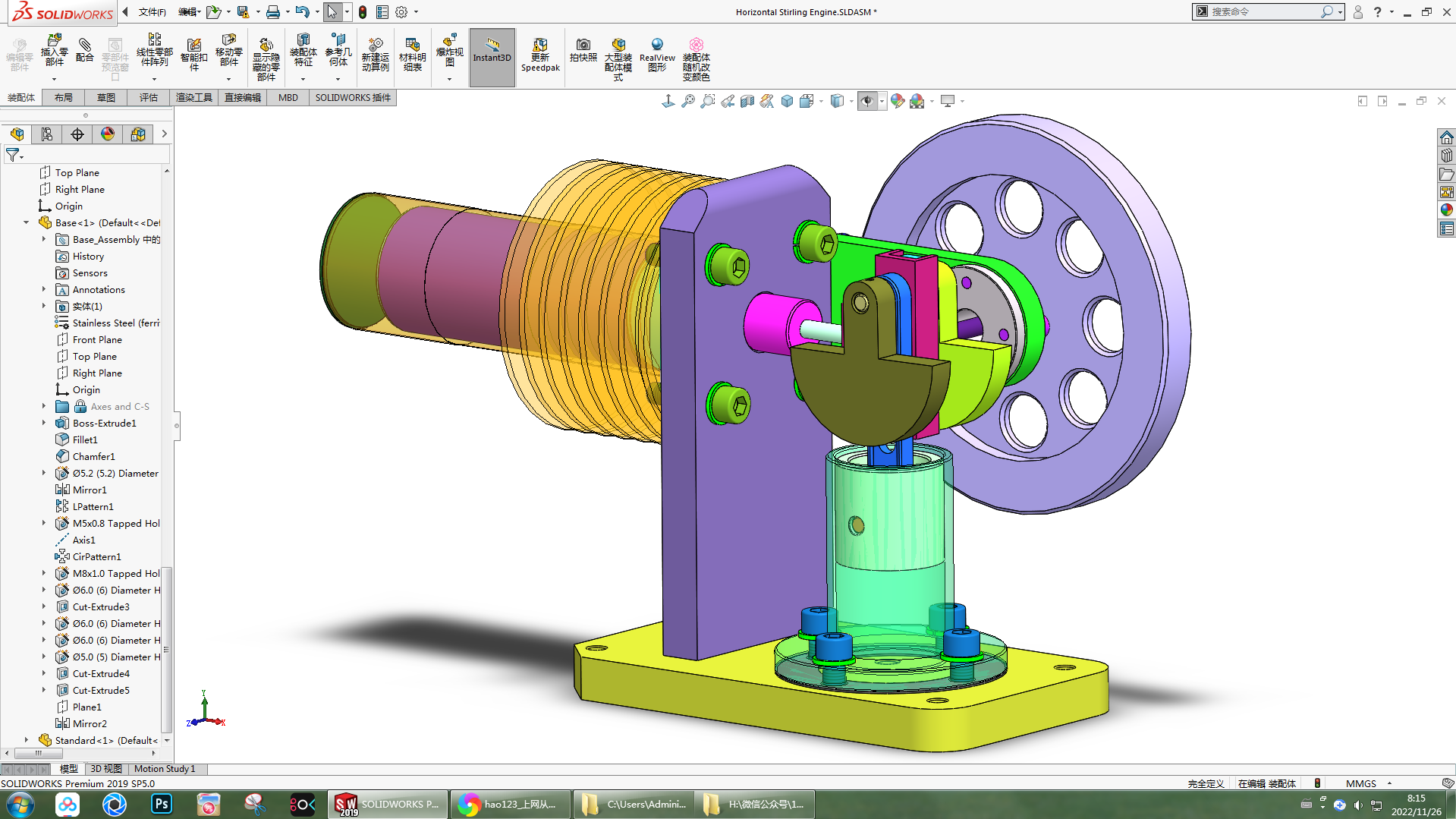Click the tree filter funnel icon
This screenshot has height=819, width=1456.
pyautogui.click(x=13, y=155)
